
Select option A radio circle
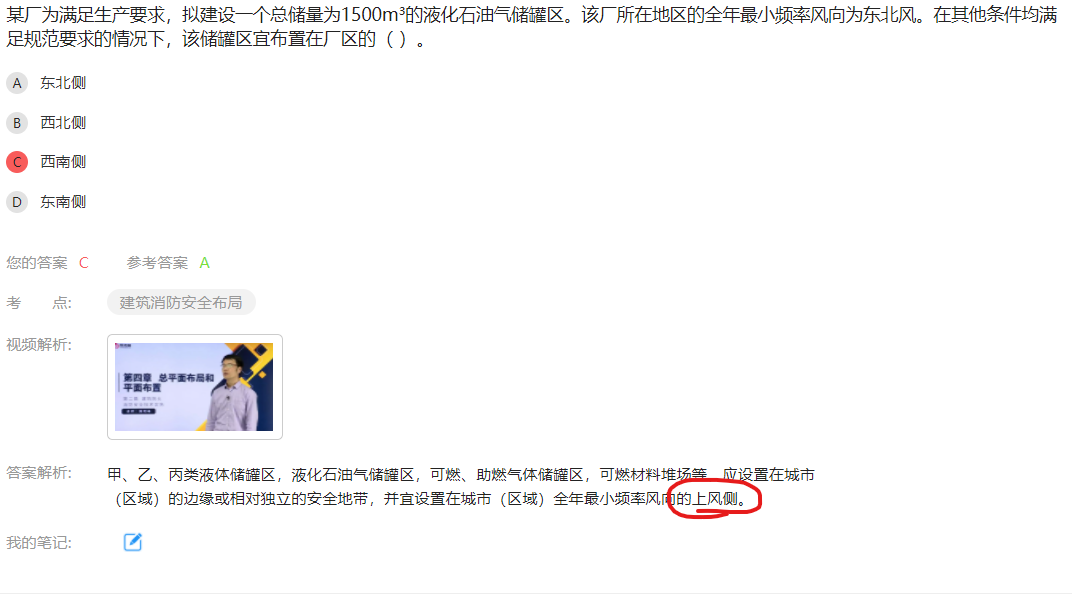tap(17, 83)
